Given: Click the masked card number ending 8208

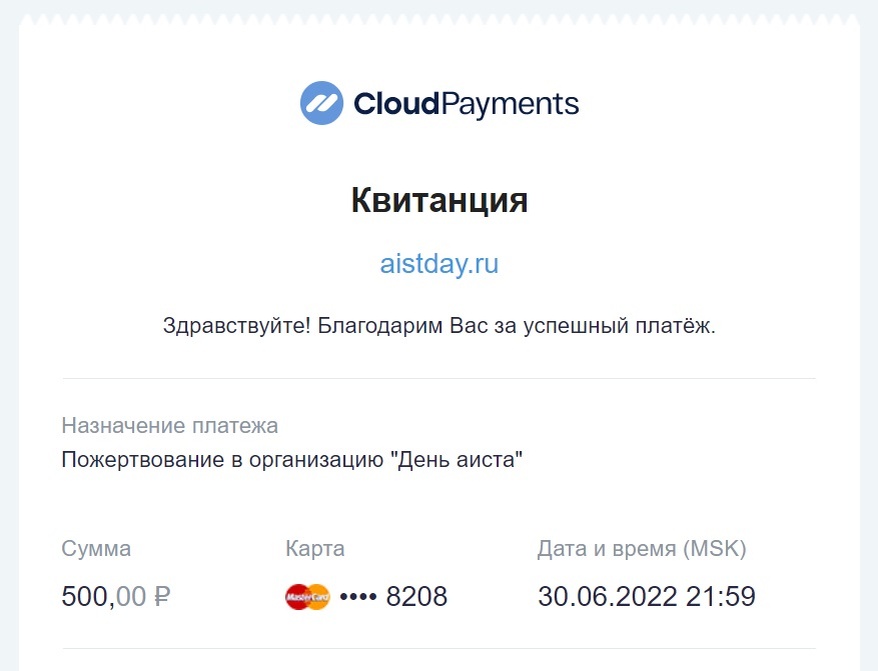Looking at the screenshot, I should [x=394, y=597].
